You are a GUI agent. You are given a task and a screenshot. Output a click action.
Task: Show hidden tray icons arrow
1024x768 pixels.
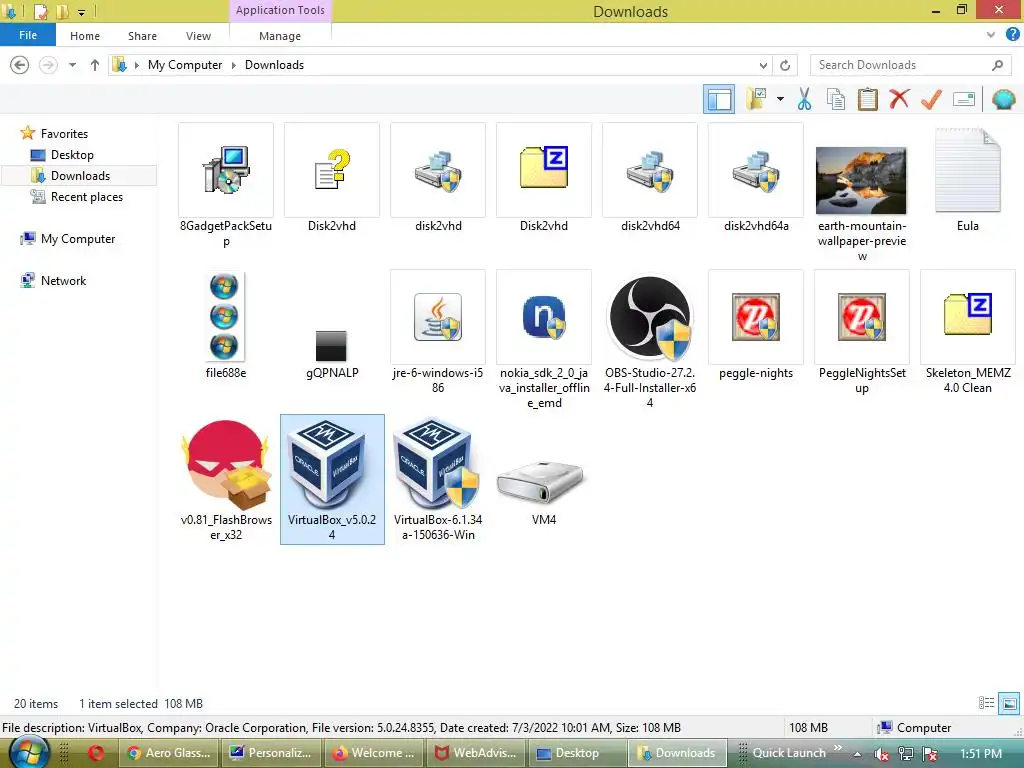pyautogui.click(x=857, y=754)
